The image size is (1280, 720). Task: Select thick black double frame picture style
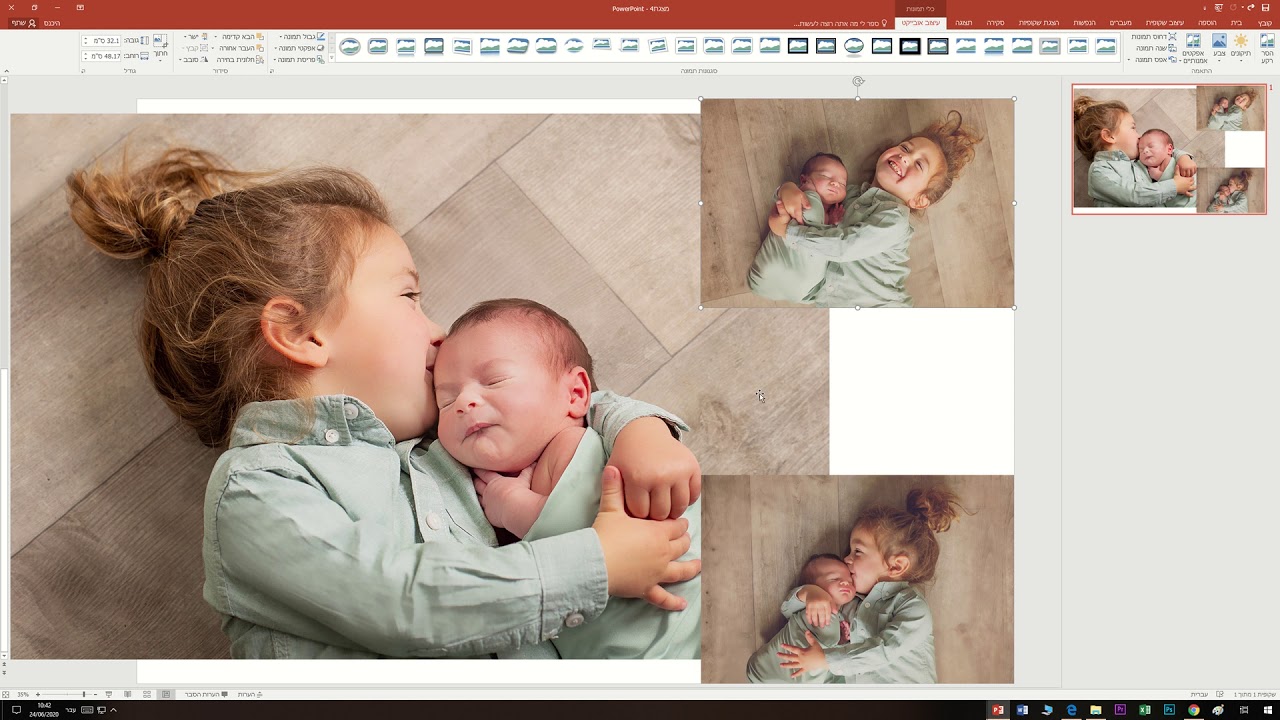point(909,46)
